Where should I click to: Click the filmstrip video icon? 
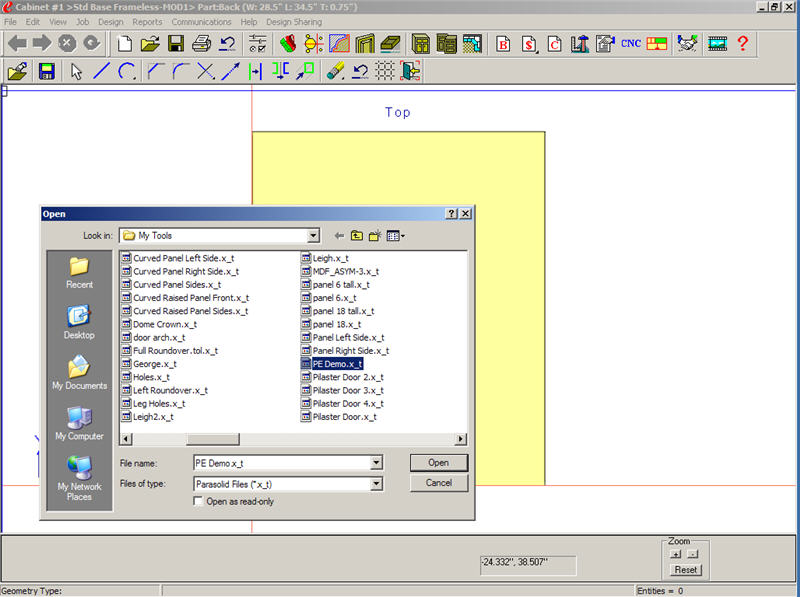(x=717, y=44)
